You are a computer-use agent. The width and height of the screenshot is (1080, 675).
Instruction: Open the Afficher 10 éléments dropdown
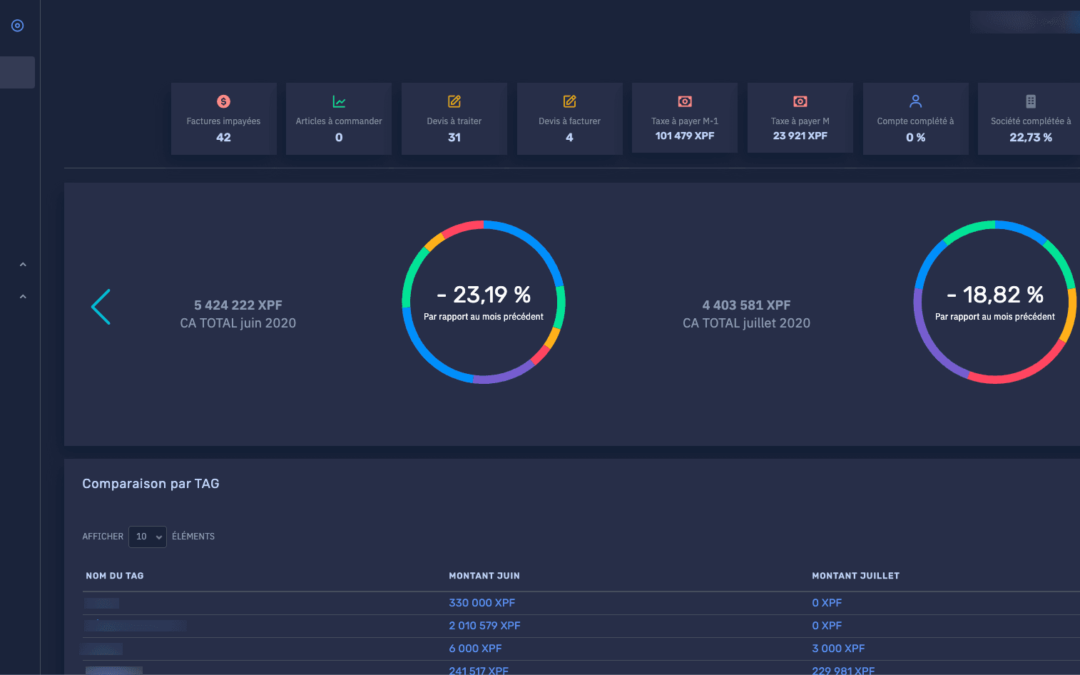(148, 537)
